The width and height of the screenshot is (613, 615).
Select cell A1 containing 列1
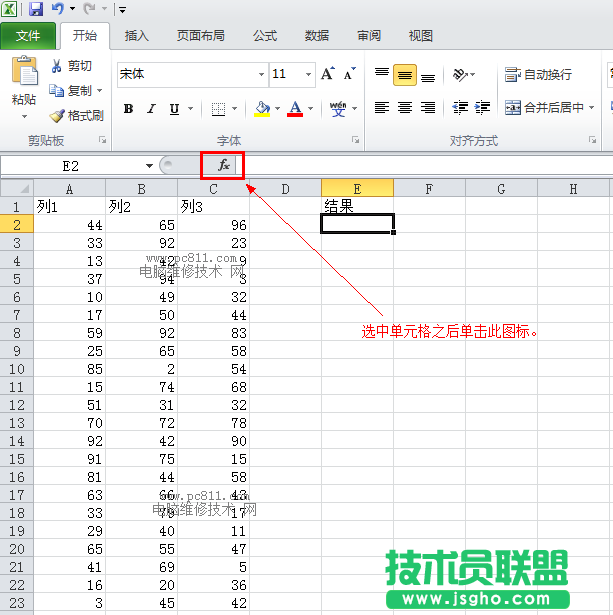[x=69, y=206]
